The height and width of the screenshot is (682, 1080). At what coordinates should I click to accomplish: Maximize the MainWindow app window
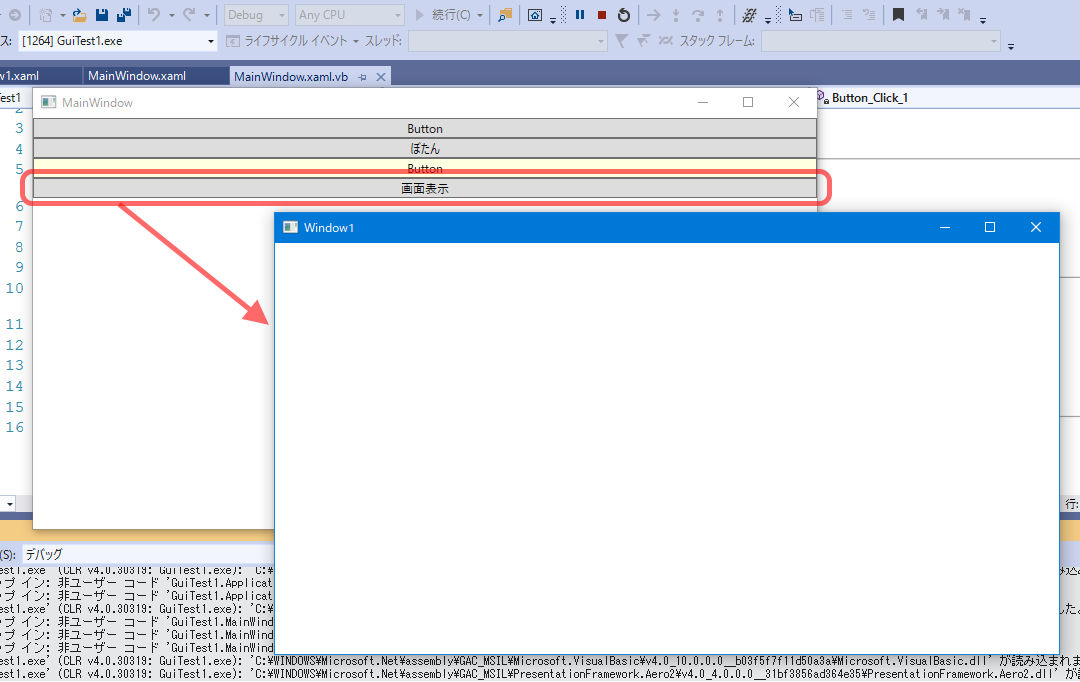coord(748,102)
